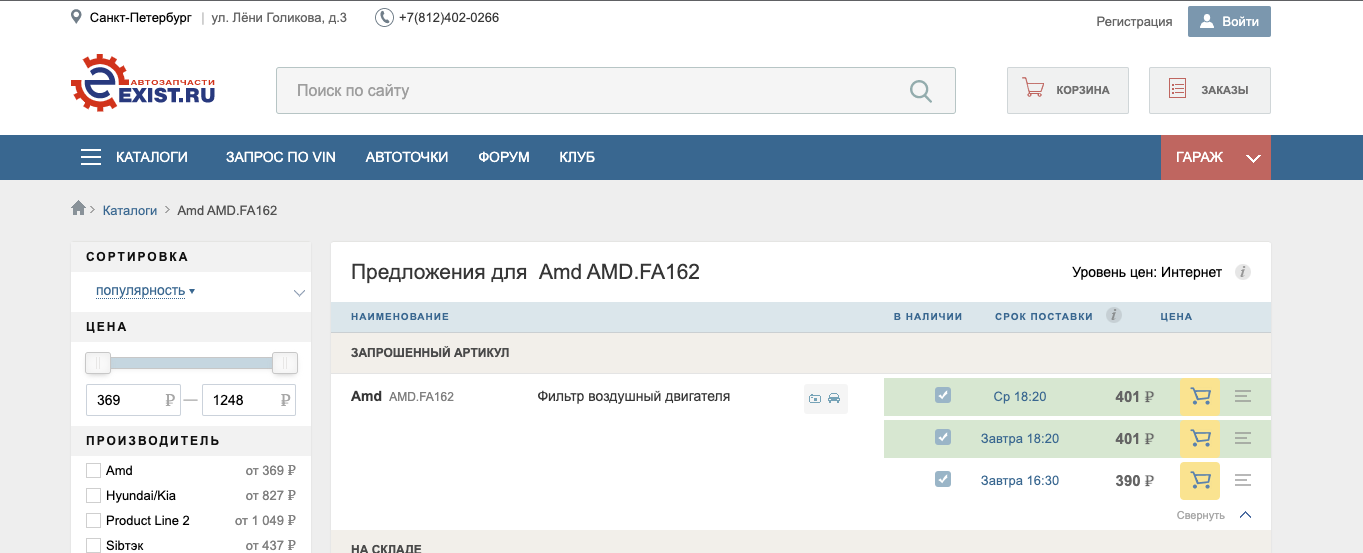Click the Наименование column header
This screenshot has height=553, width=1363.
(400, 316)
